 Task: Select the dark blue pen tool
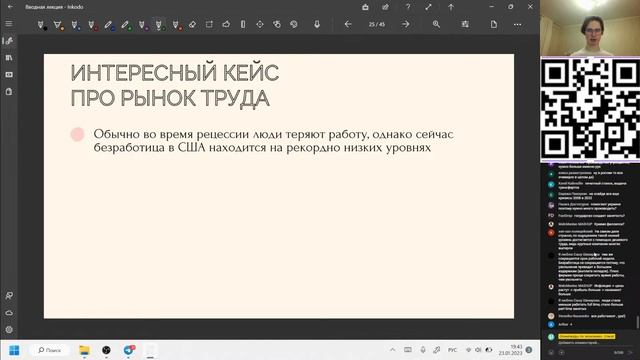pyautogui.click(x=75, y=25)
